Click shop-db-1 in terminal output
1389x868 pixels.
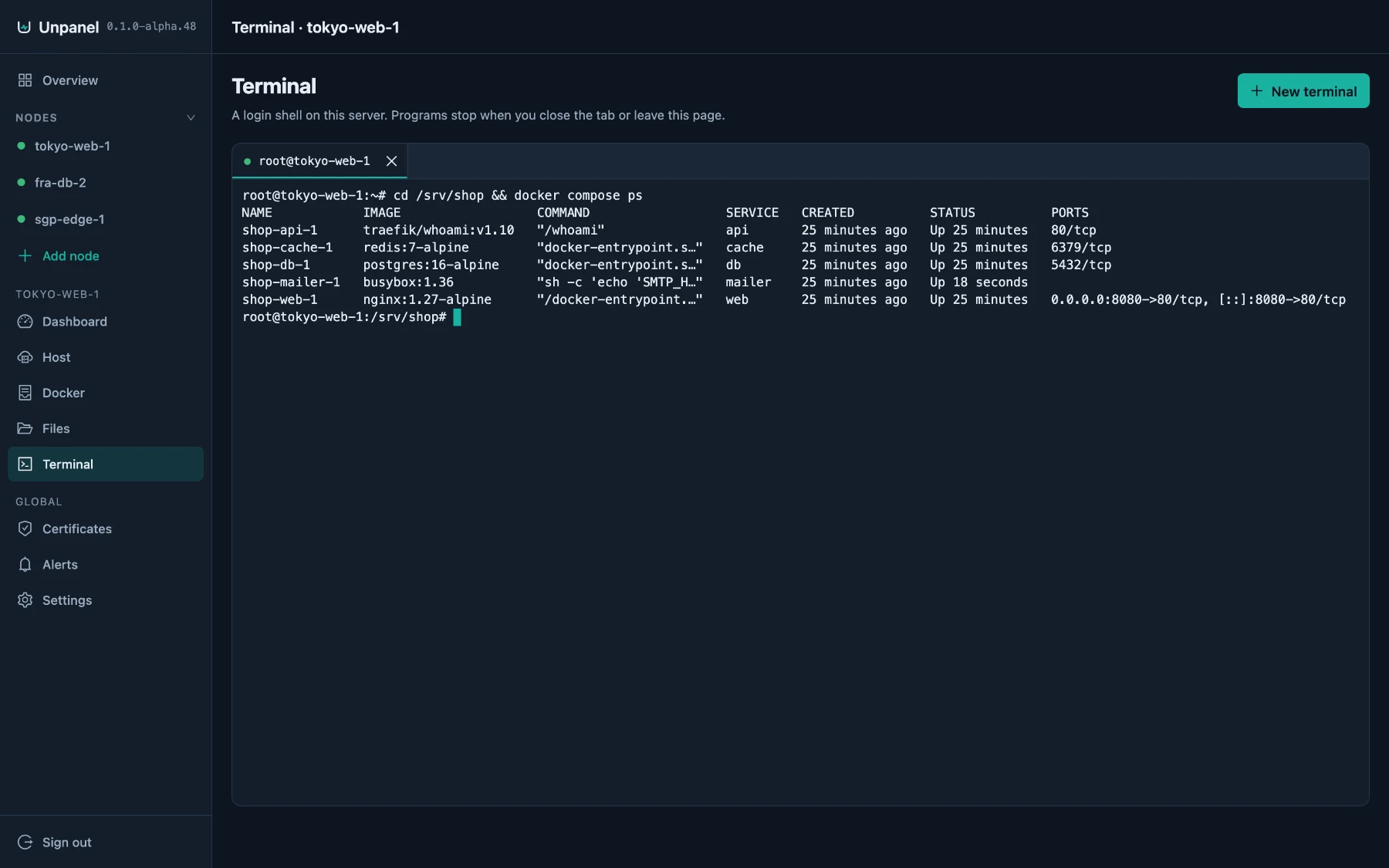(x=275, y=265)
